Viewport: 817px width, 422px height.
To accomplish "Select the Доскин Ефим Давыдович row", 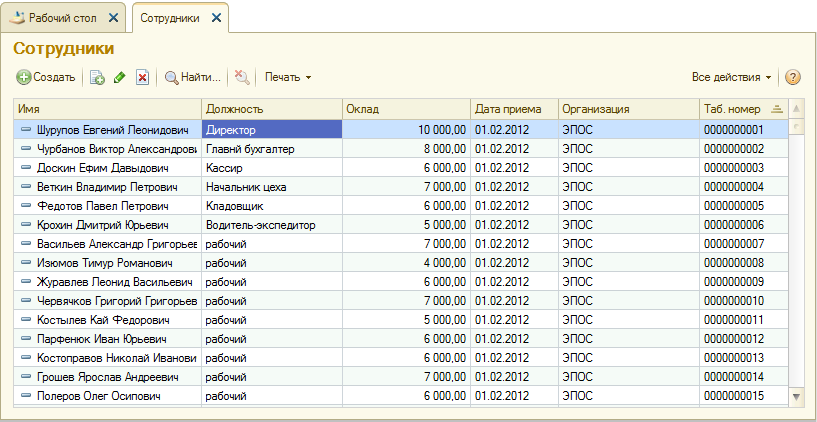I will coord(401,168).
